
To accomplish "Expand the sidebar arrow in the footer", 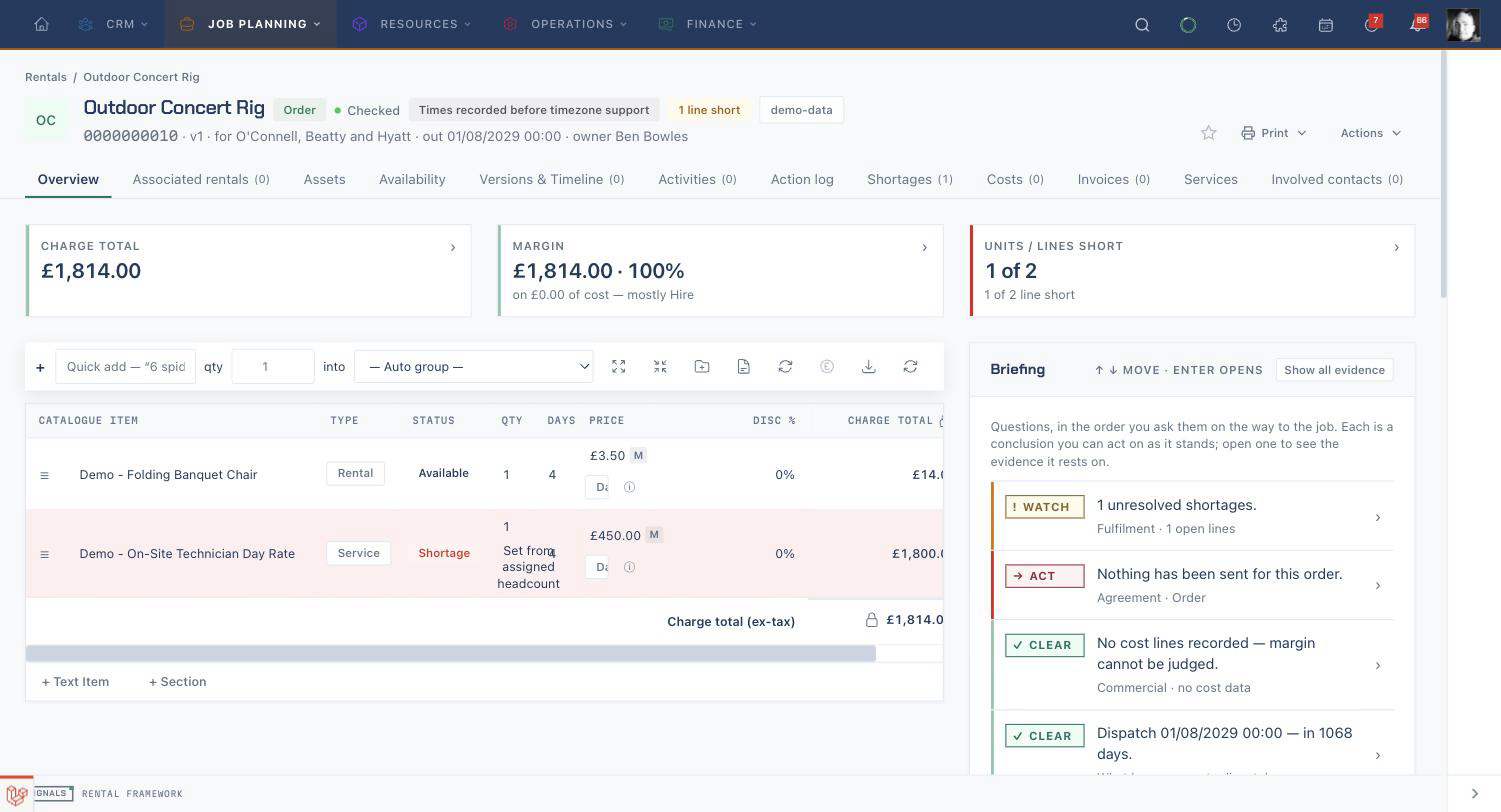I will tap(1474, 794).
